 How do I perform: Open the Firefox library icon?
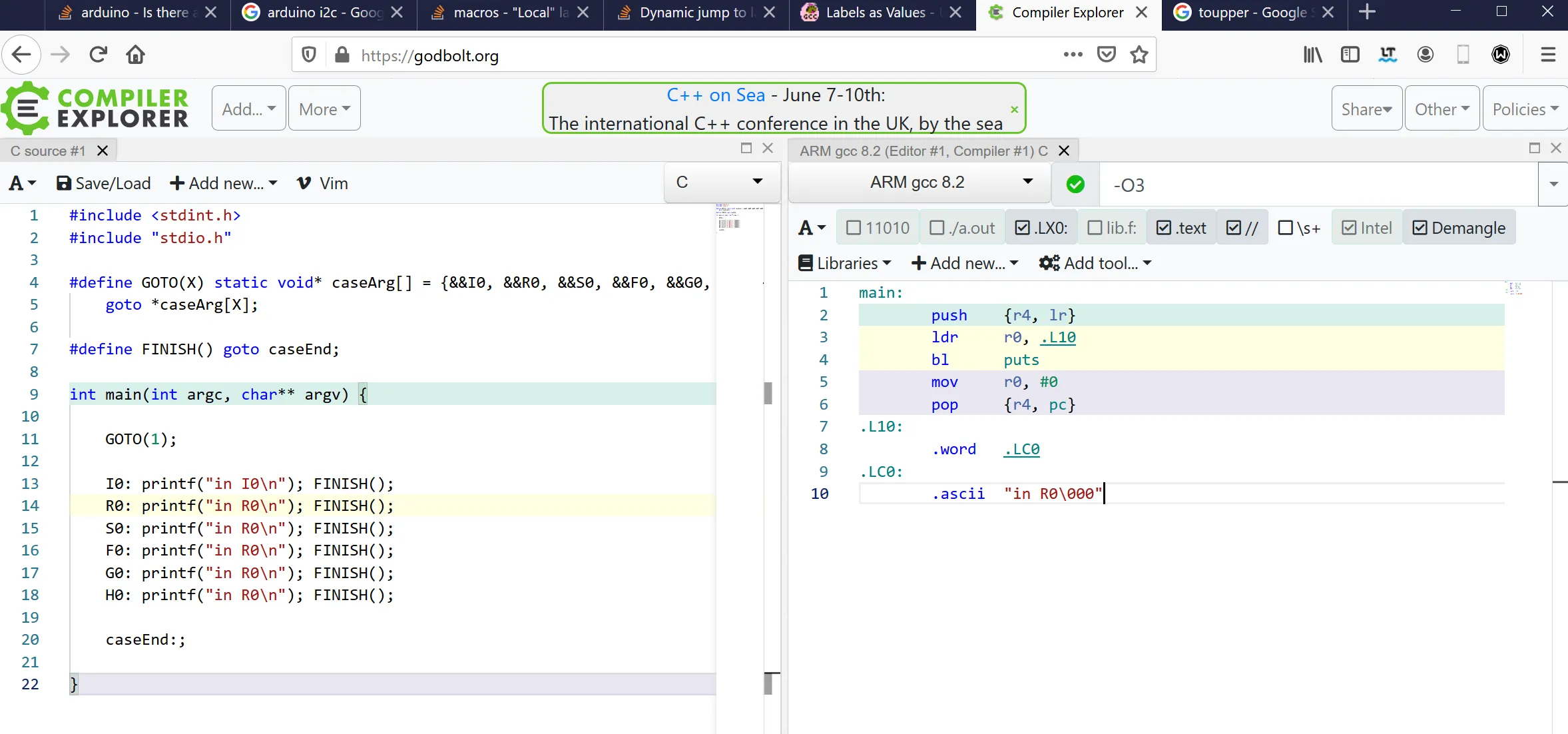pyautogui.click(x=1312, y=55)
